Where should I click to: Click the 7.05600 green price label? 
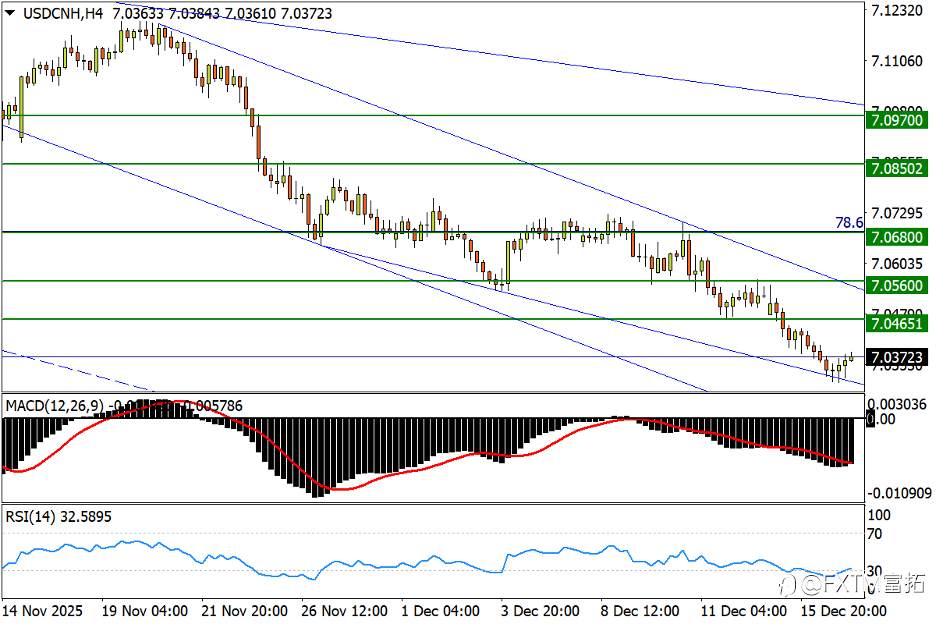[x=897, y=285]
